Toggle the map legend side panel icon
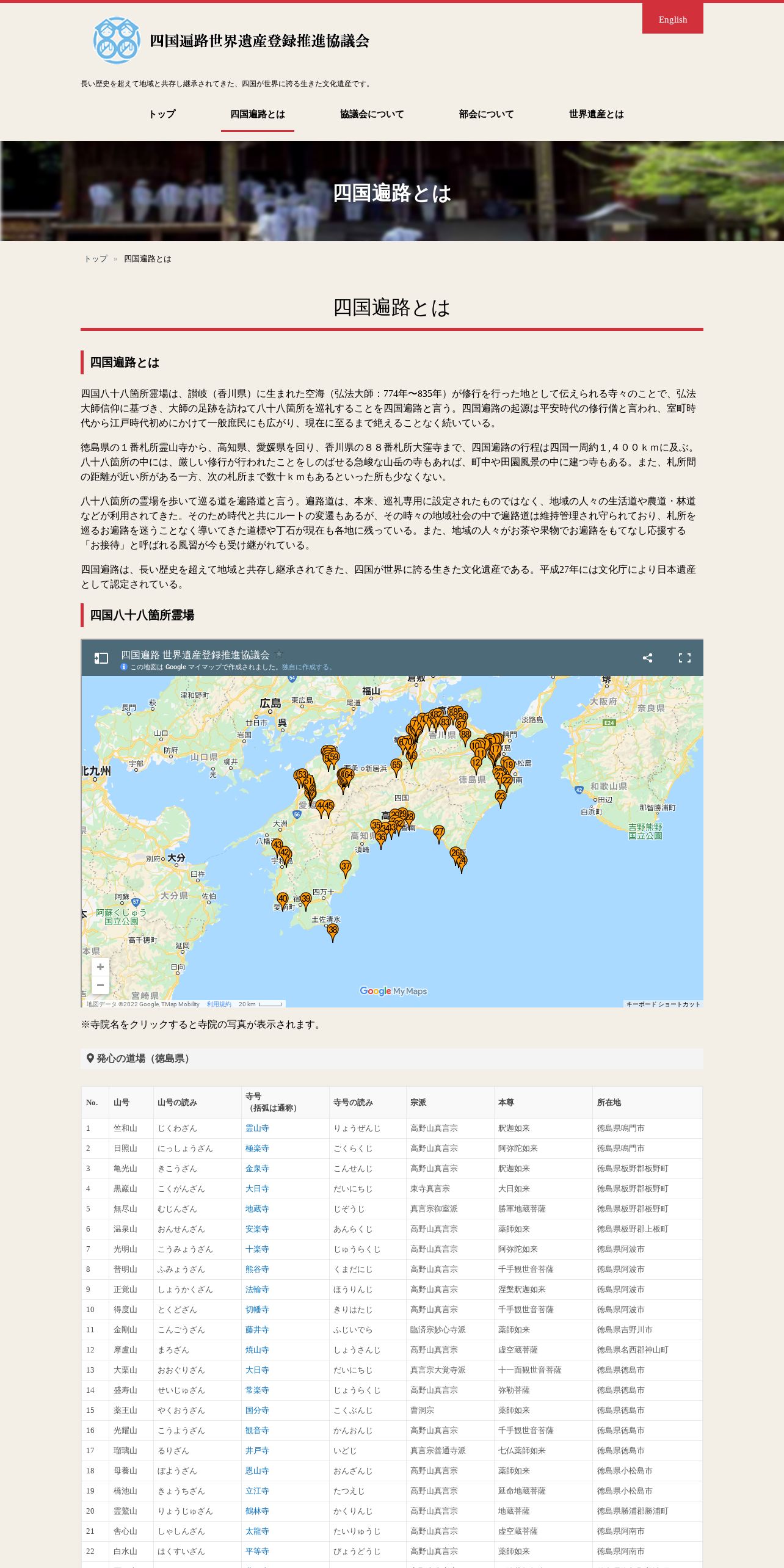784x1568 pixels. click(x=101, y=658)
